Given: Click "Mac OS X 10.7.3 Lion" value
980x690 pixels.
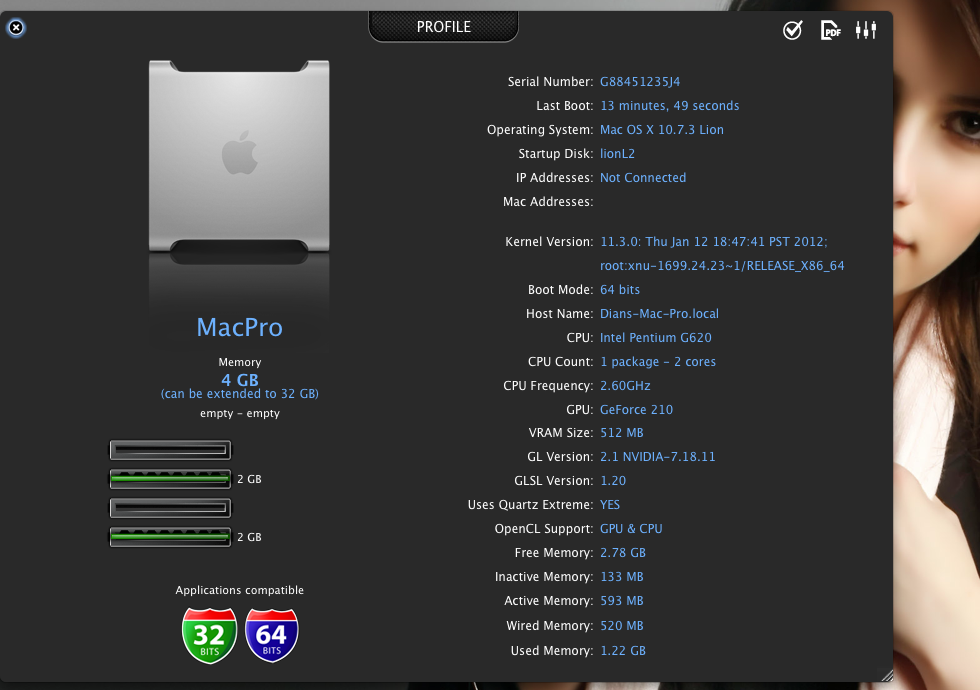Looking at the screenshot, I should pyautogui.click(x=662, y=129).
